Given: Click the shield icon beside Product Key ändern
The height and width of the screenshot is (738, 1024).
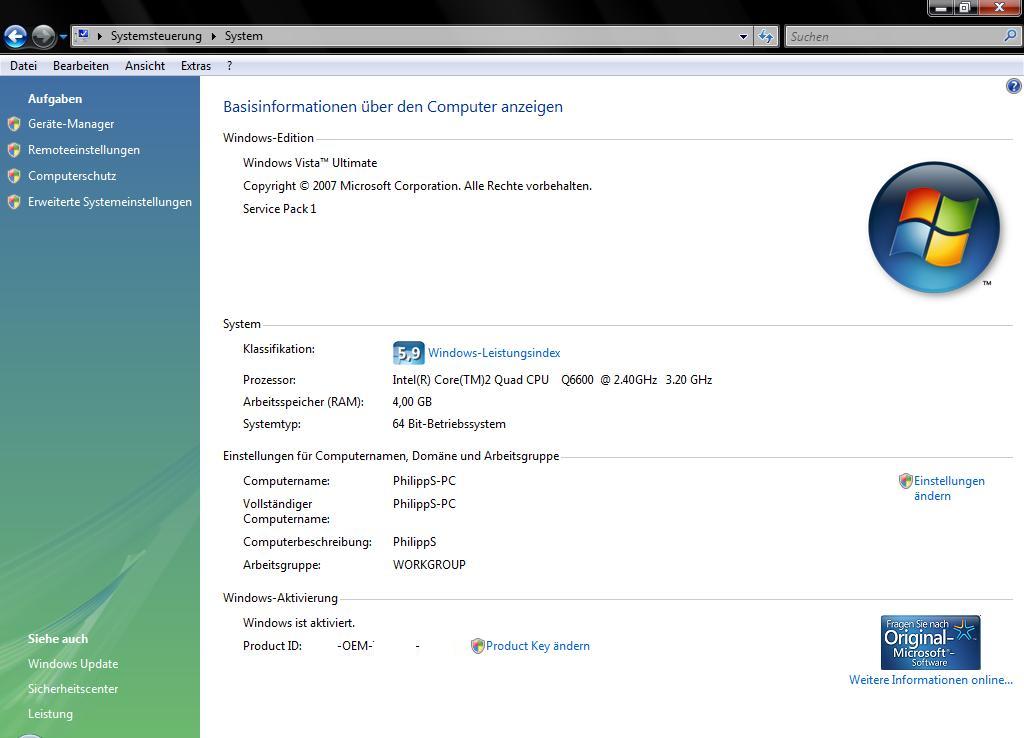Looking at the screenshot, I should click(x=477, y=646).
